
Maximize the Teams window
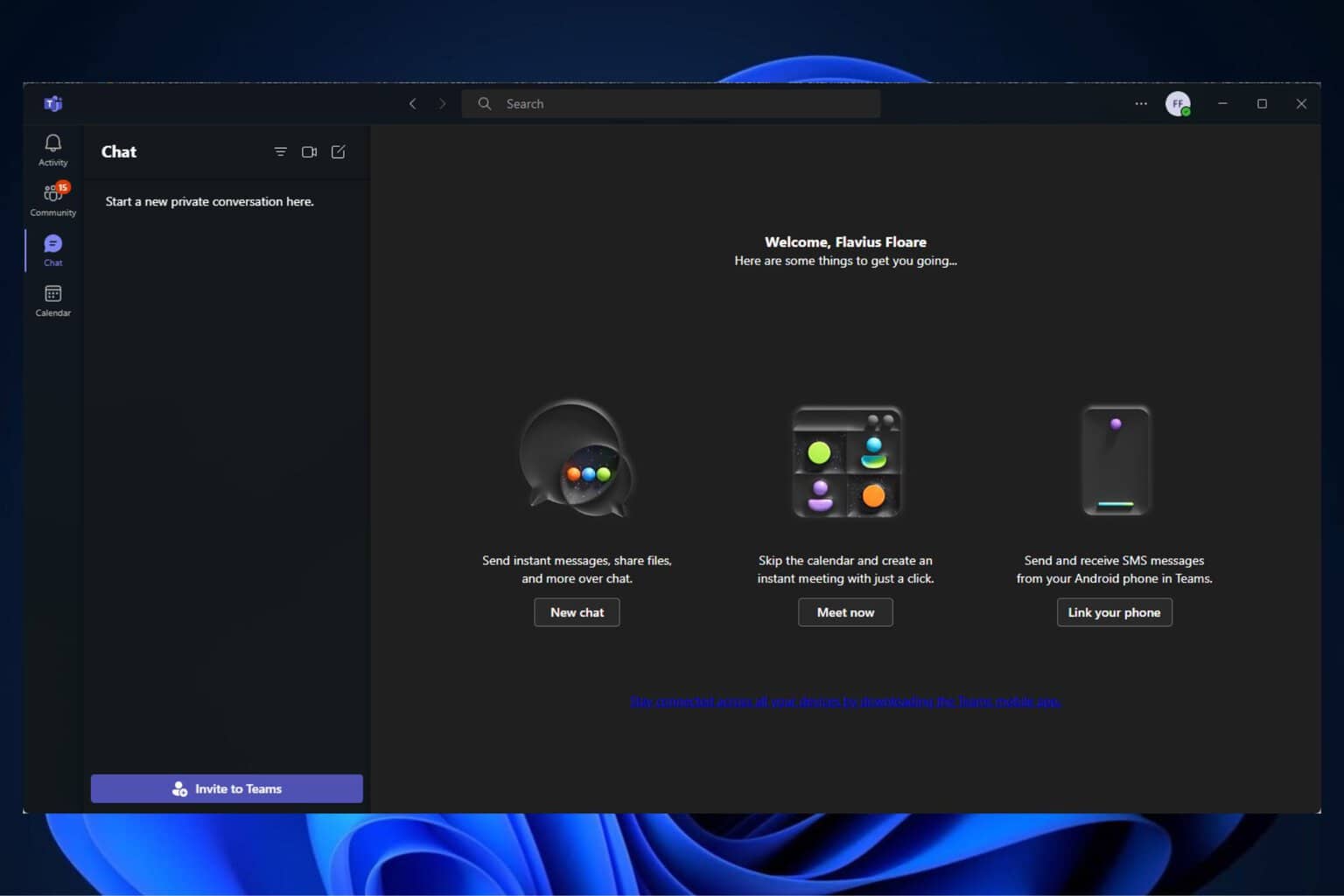point(1262,103)
